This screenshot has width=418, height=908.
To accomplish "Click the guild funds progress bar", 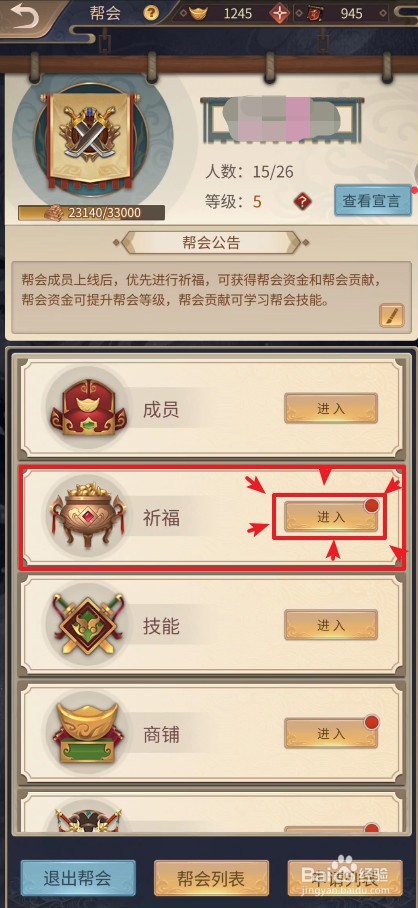I will [91, 213].
